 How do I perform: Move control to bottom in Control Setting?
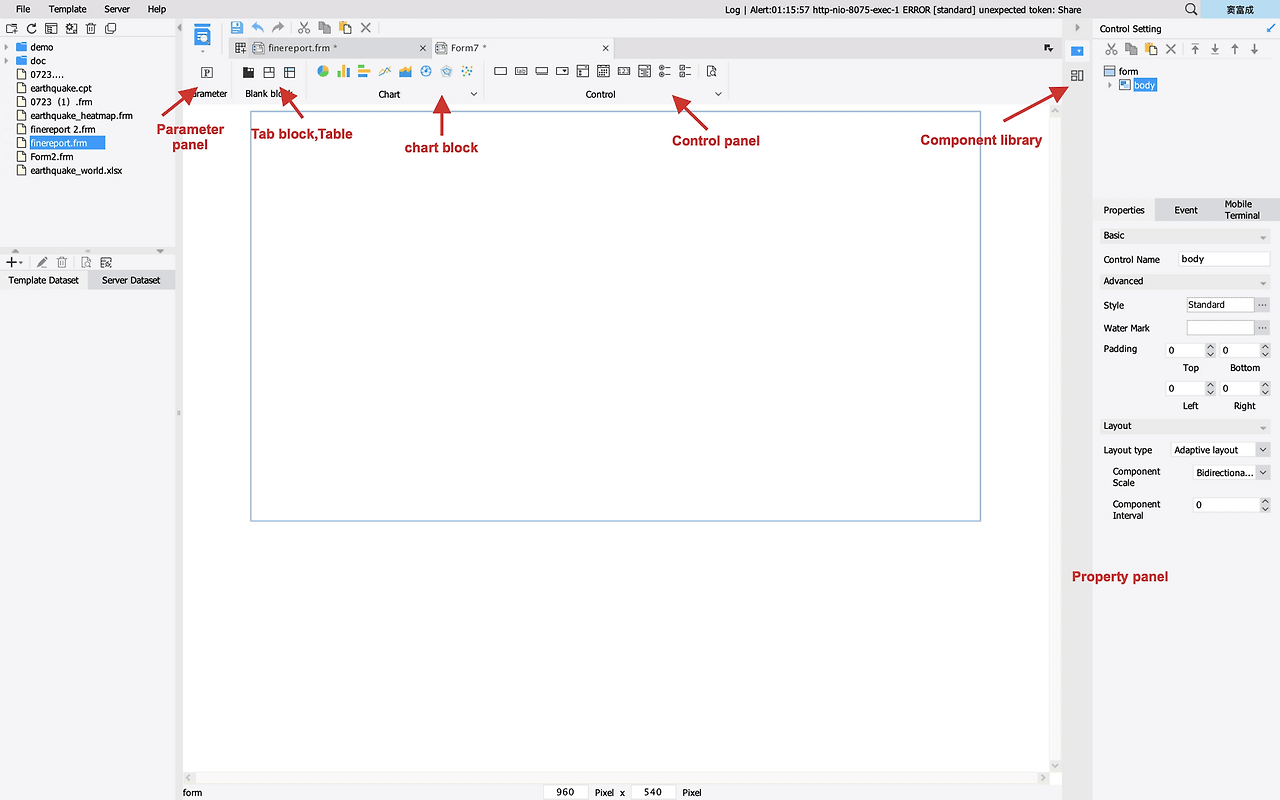[1215, 49]
